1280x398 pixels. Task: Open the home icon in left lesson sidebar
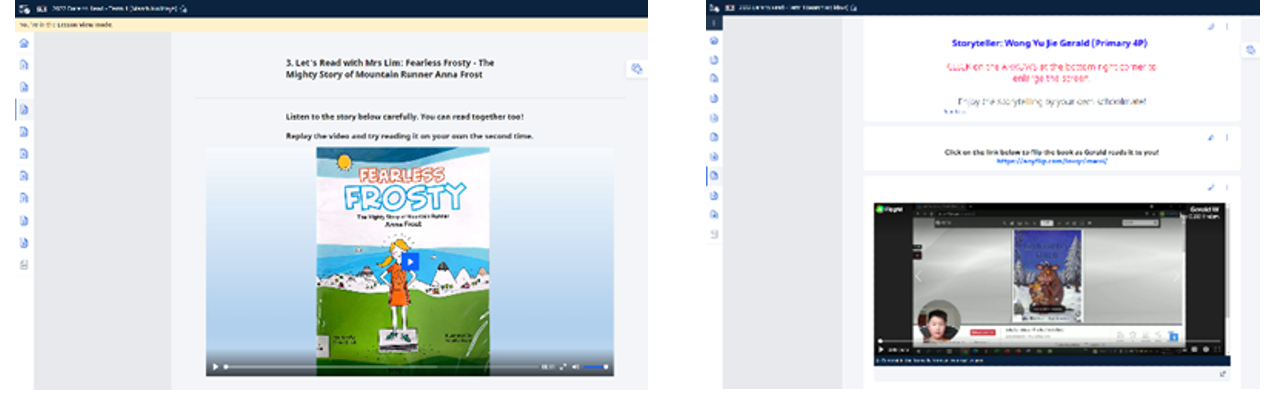[x=24, y=43]
